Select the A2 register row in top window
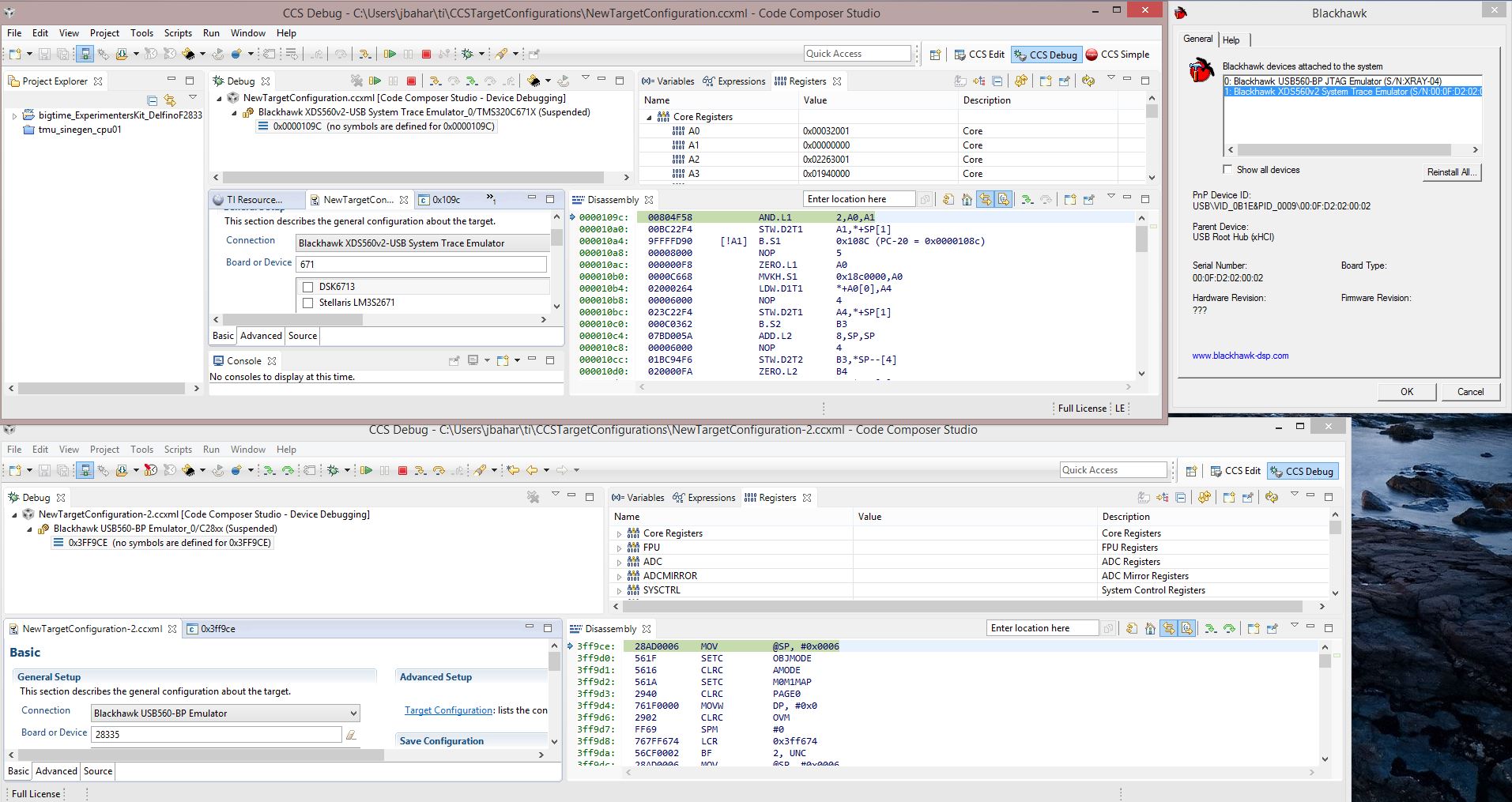The width and height of the screenshot is (1512, 802). (x=892, y=160)
